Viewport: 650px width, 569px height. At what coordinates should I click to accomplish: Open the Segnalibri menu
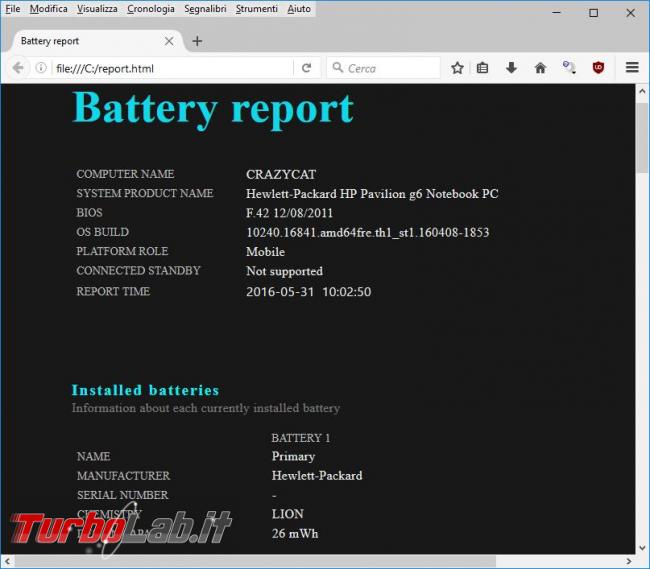(205, 9)
